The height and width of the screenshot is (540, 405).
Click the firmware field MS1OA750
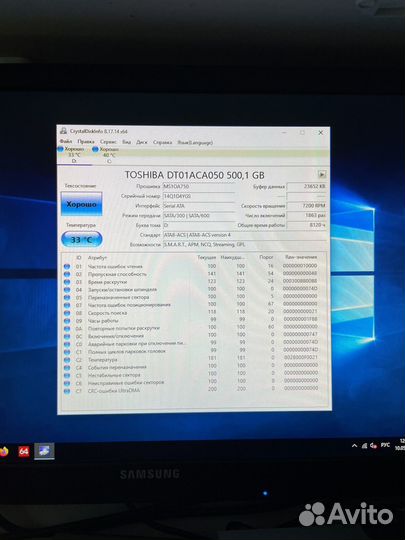click(198, 186)
